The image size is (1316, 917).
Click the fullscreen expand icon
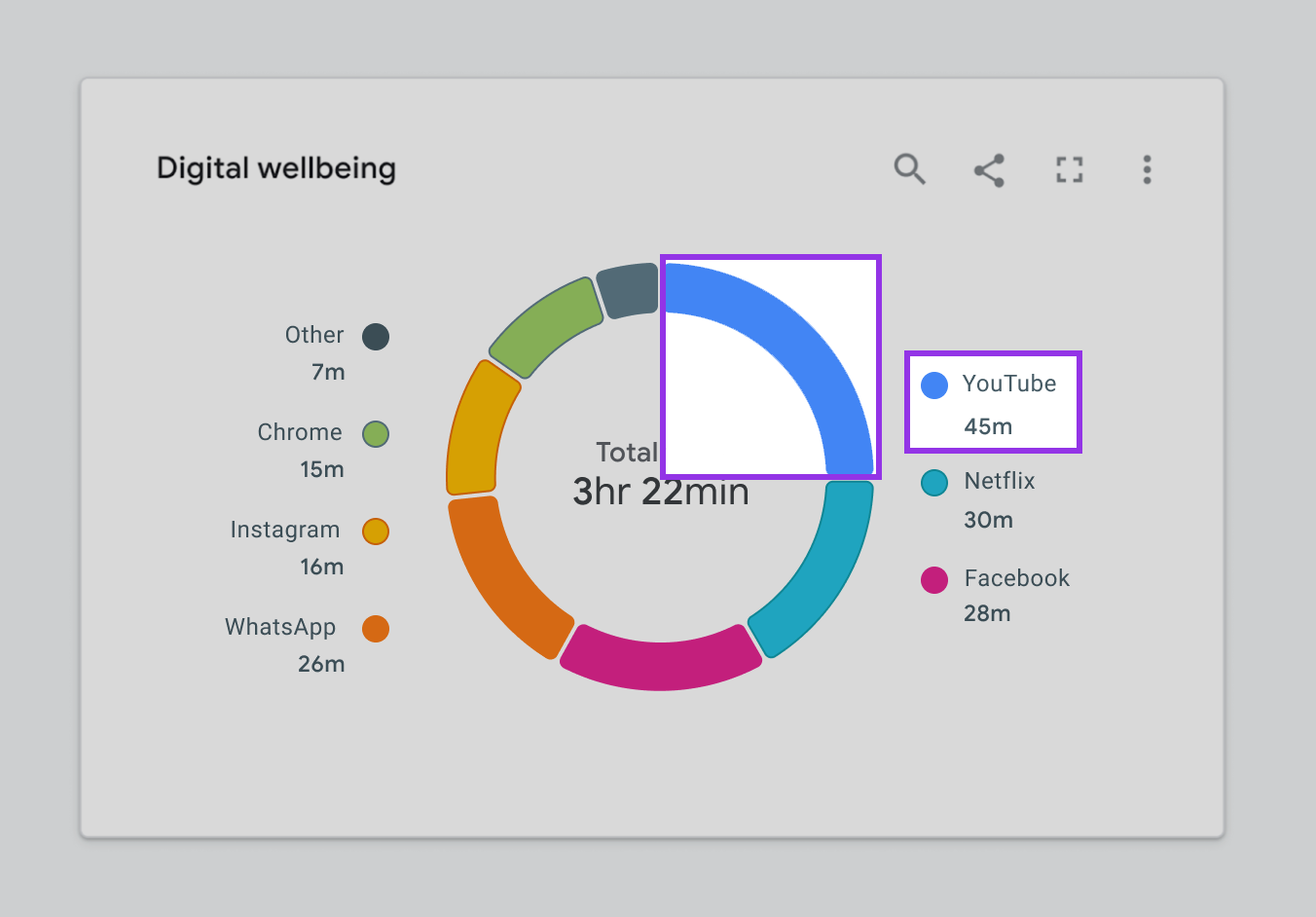tap(1069, 169)
